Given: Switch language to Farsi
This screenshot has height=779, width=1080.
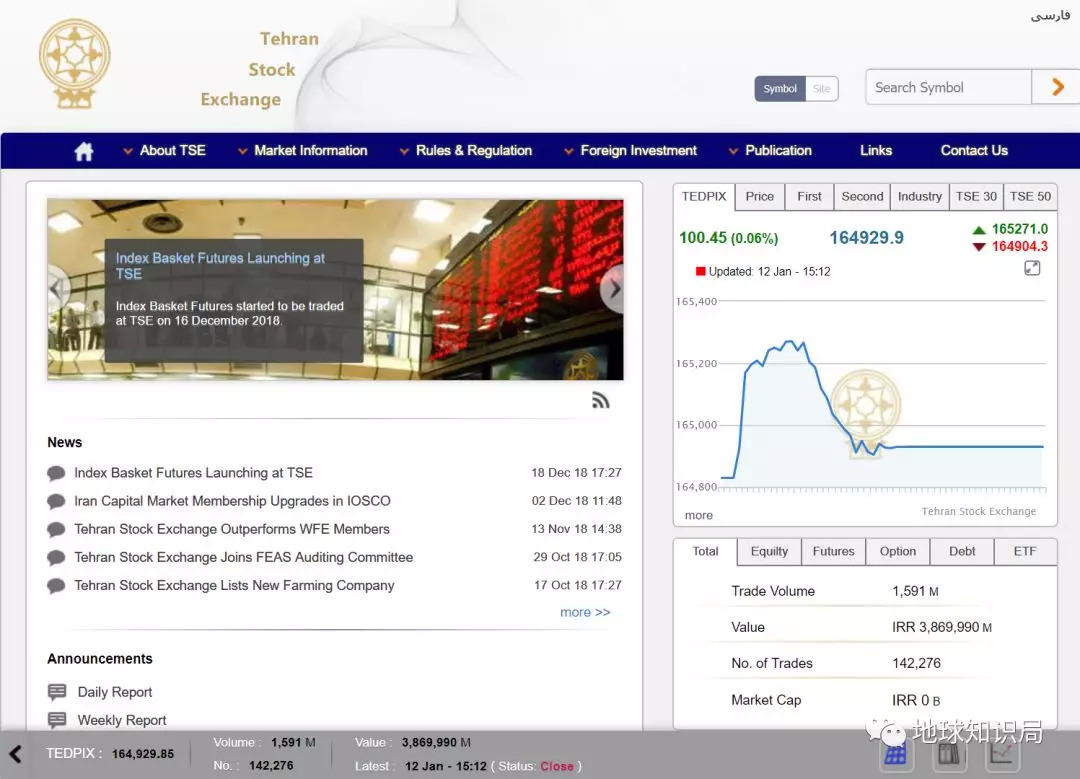Looking at the screenshot, I should pyautogui.click(x=1050, y=15).
